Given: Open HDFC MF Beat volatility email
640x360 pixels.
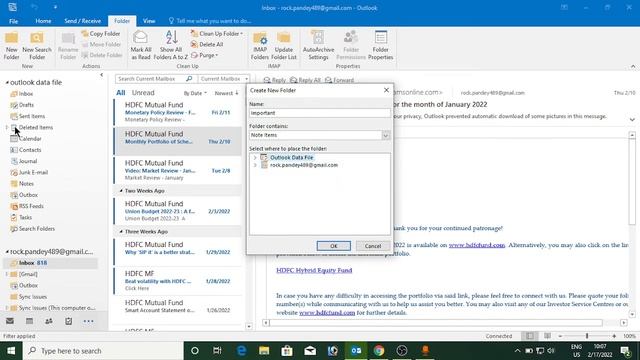Looking at the screenshot, I should click(x=178, y=280).
